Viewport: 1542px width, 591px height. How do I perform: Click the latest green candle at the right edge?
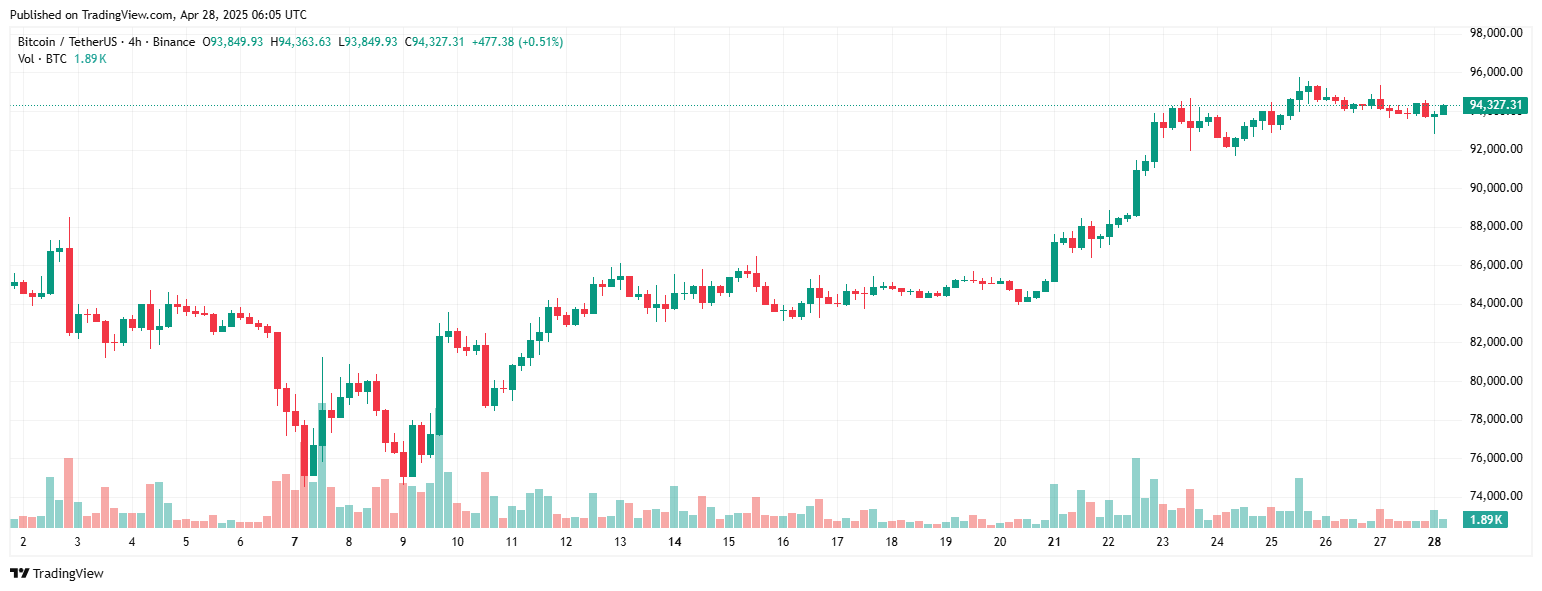click(1443, 109)
